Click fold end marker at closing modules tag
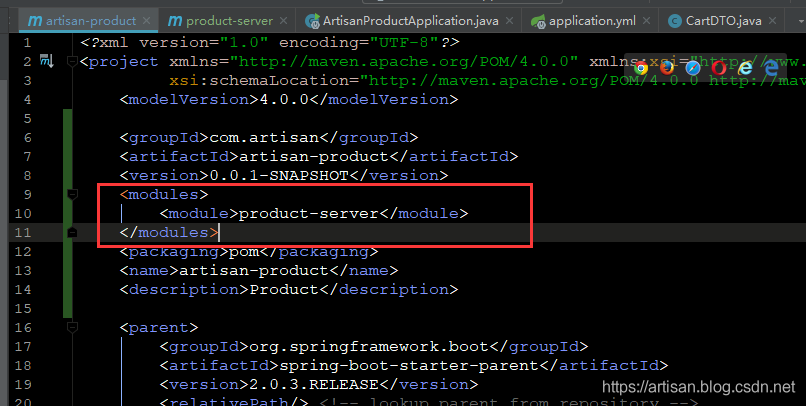806x406 pixels. coord(72,232)
